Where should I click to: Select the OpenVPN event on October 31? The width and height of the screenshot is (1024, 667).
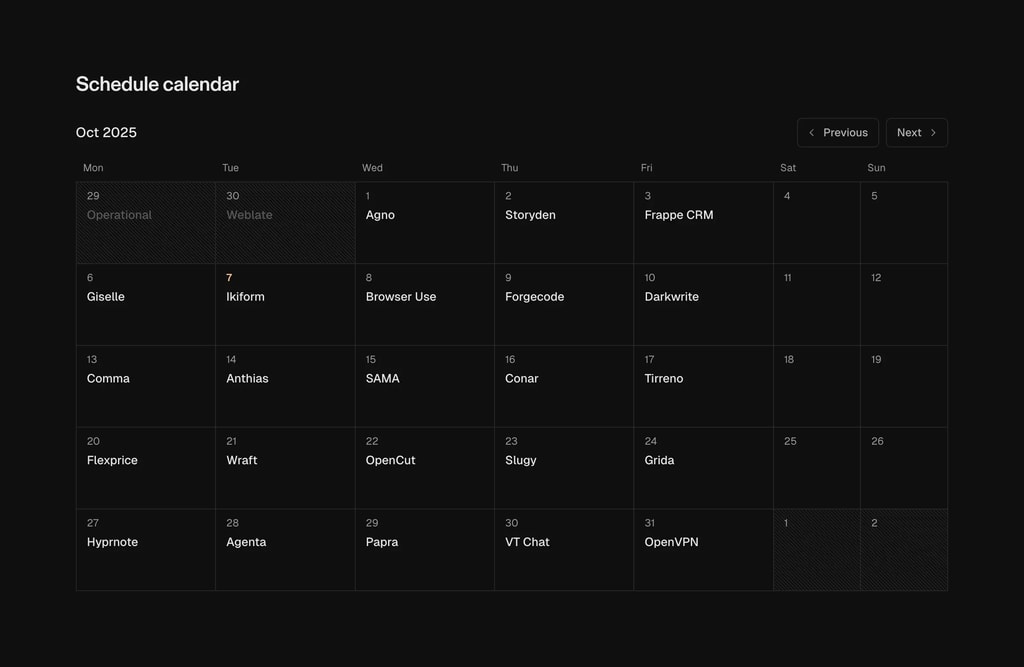tap(671, 541)
